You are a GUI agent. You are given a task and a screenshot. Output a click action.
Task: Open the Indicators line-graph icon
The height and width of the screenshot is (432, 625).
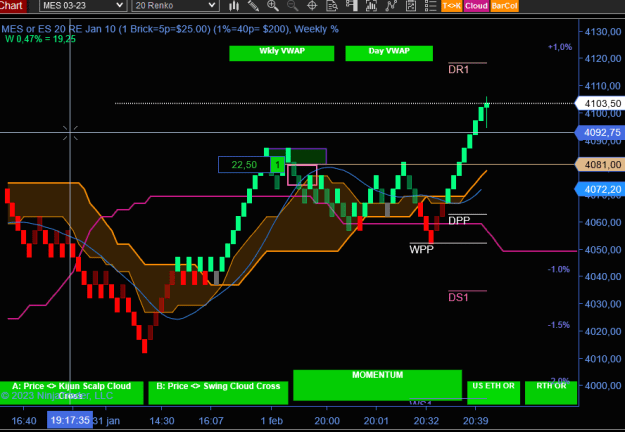coord(391,6)
